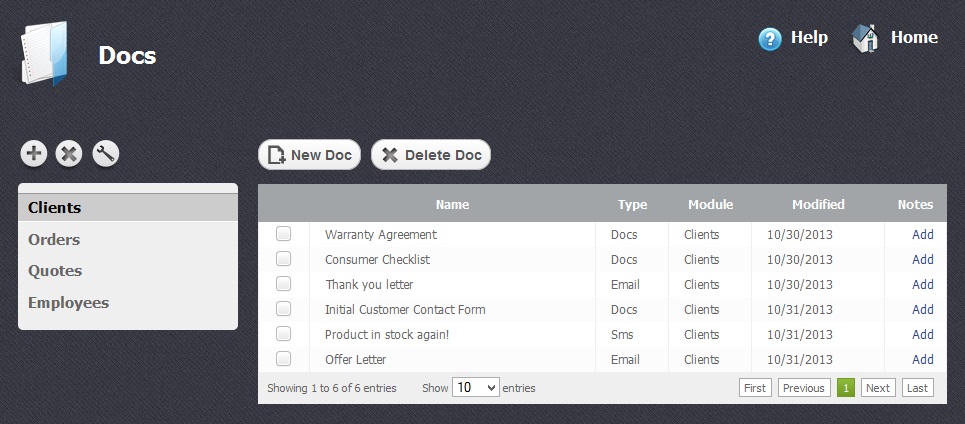Image resolution: width=965 pixels, height=424 pixels.
Task: Go to the Next page of entries
Action: coord(877,388)
